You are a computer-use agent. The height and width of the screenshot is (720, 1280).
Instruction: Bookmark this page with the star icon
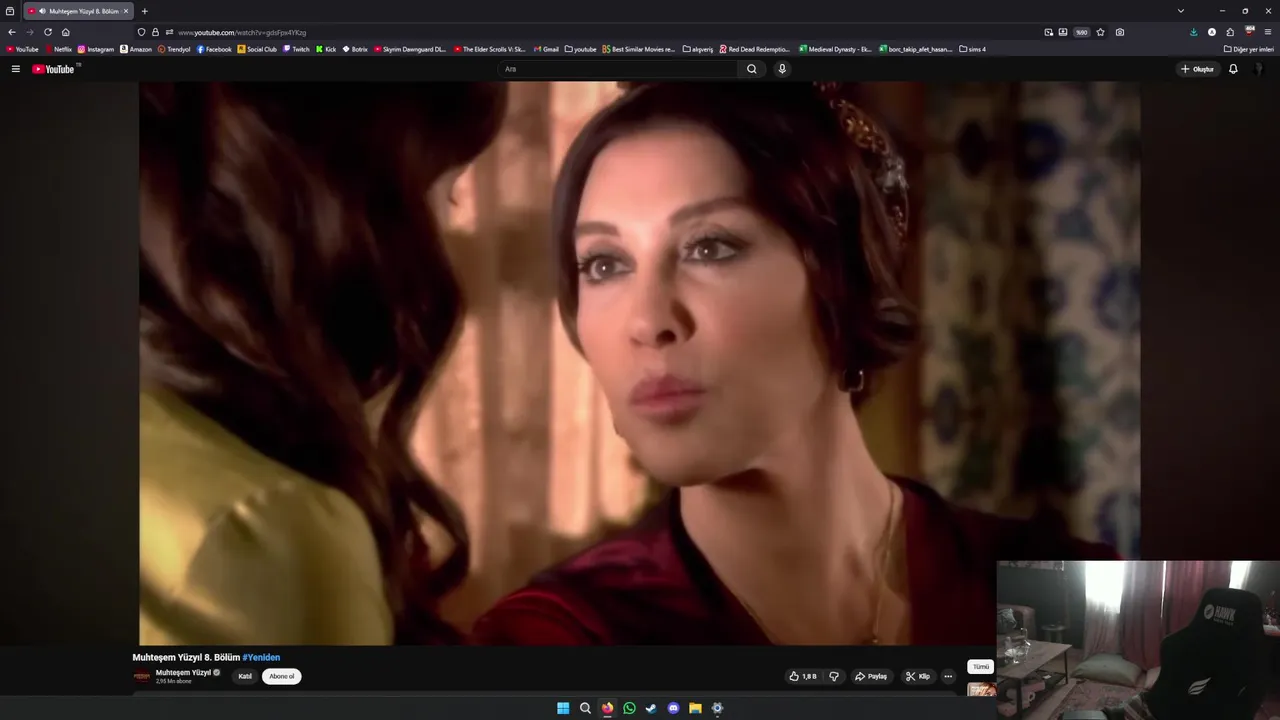(x=1101, y=32)
